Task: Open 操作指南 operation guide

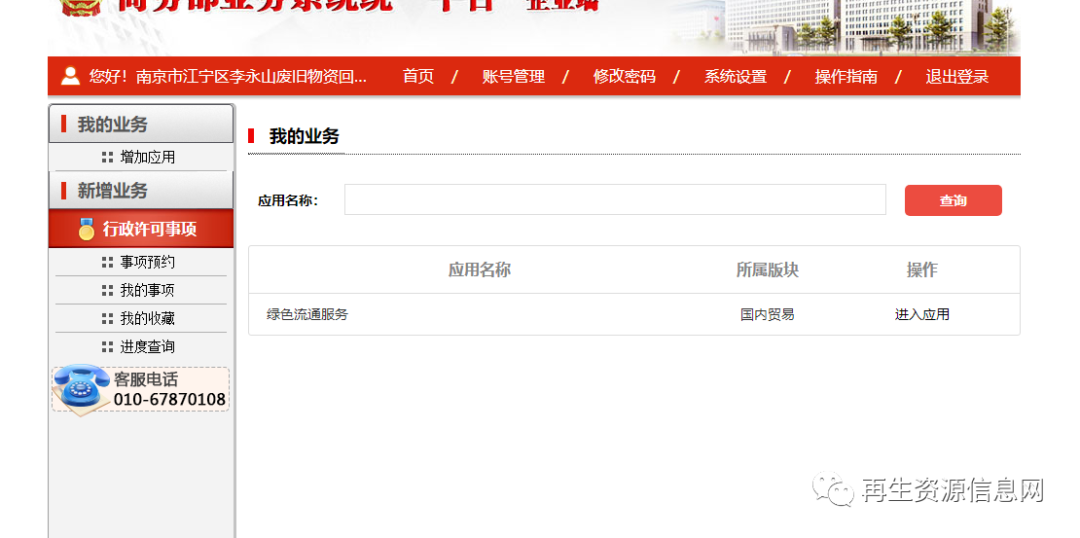Action: click(x=846, y=76)
